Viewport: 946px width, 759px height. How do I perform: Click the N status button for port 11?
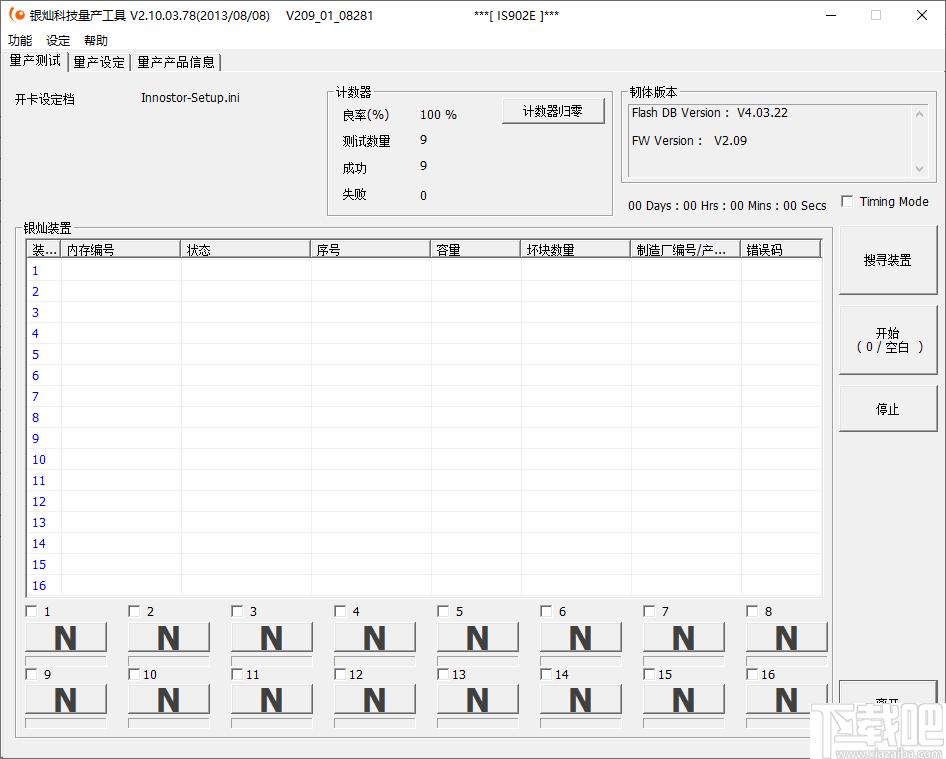(x=271, y=699)
